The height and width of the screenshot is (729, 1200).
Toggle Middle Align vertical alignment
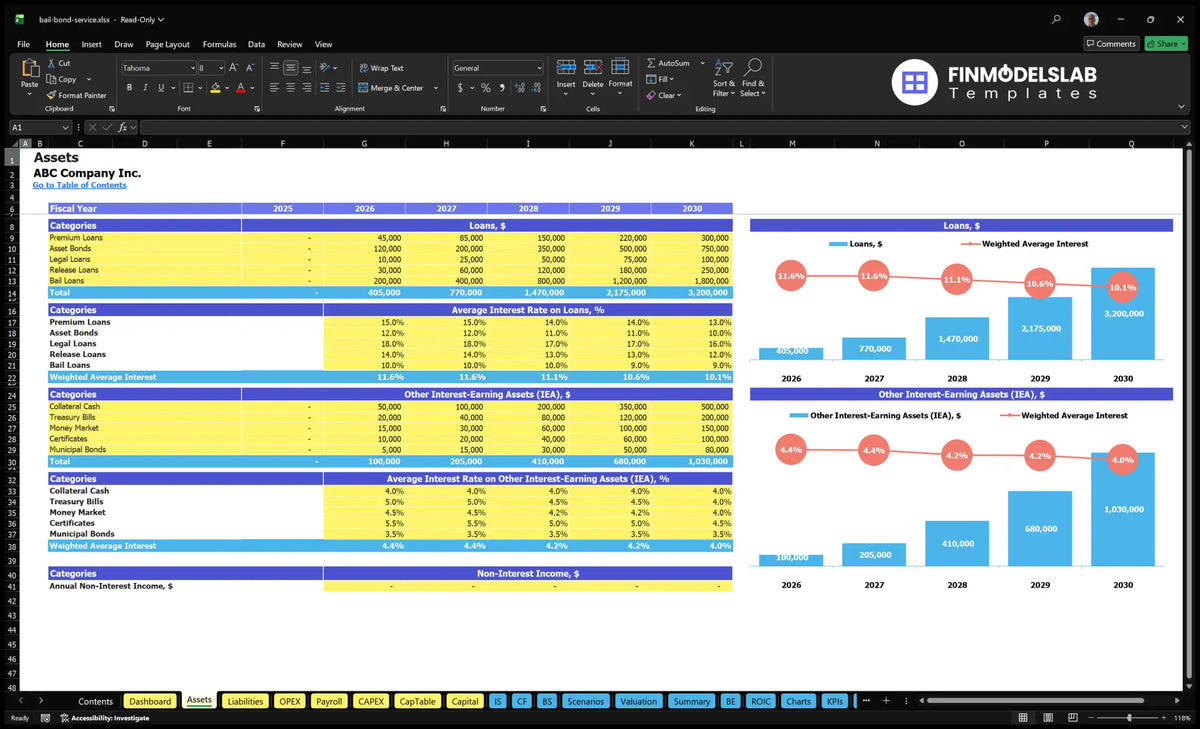coord(291,68)
